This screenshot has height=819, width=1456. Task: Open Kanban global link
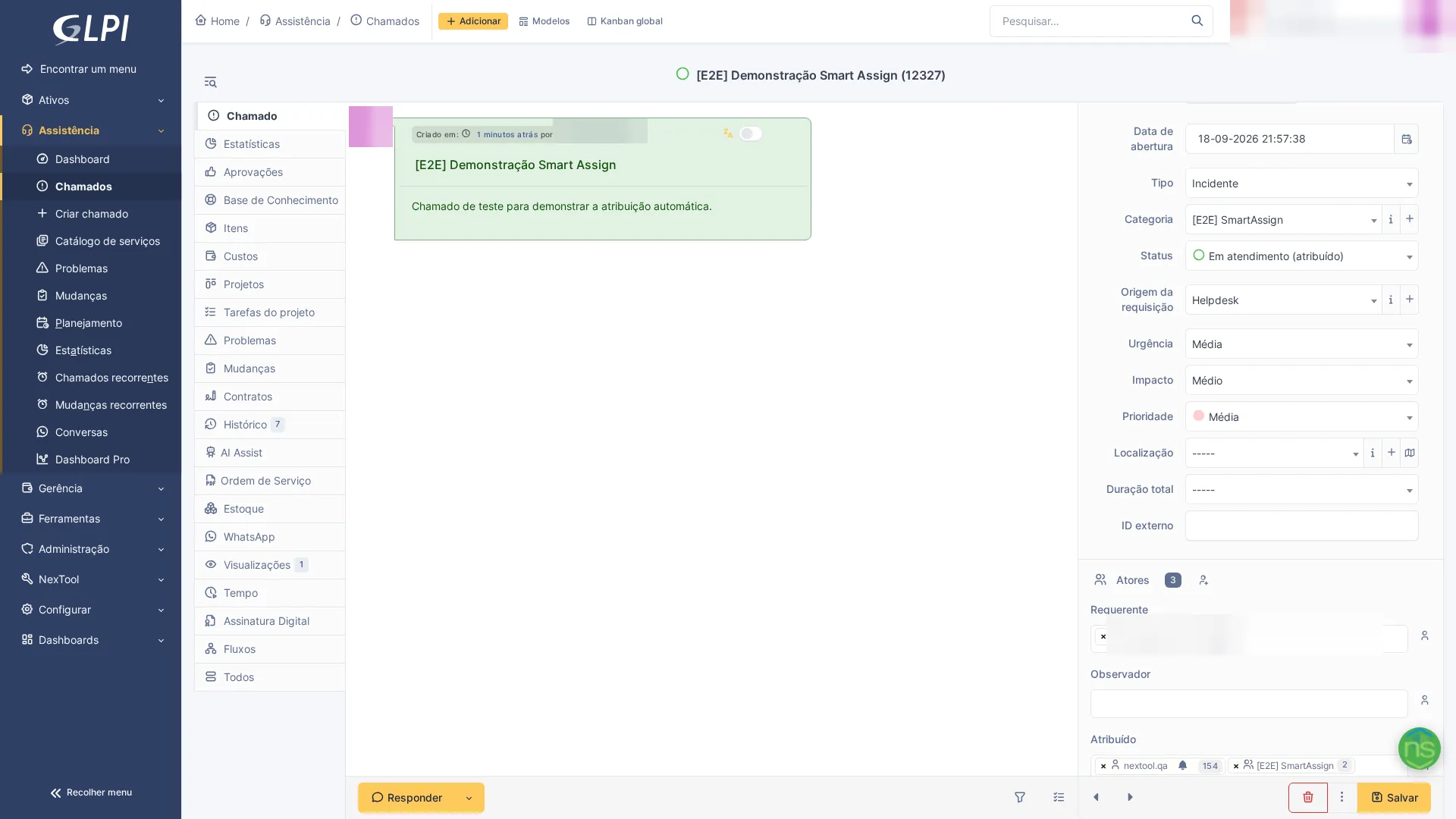tap(624, 21)
